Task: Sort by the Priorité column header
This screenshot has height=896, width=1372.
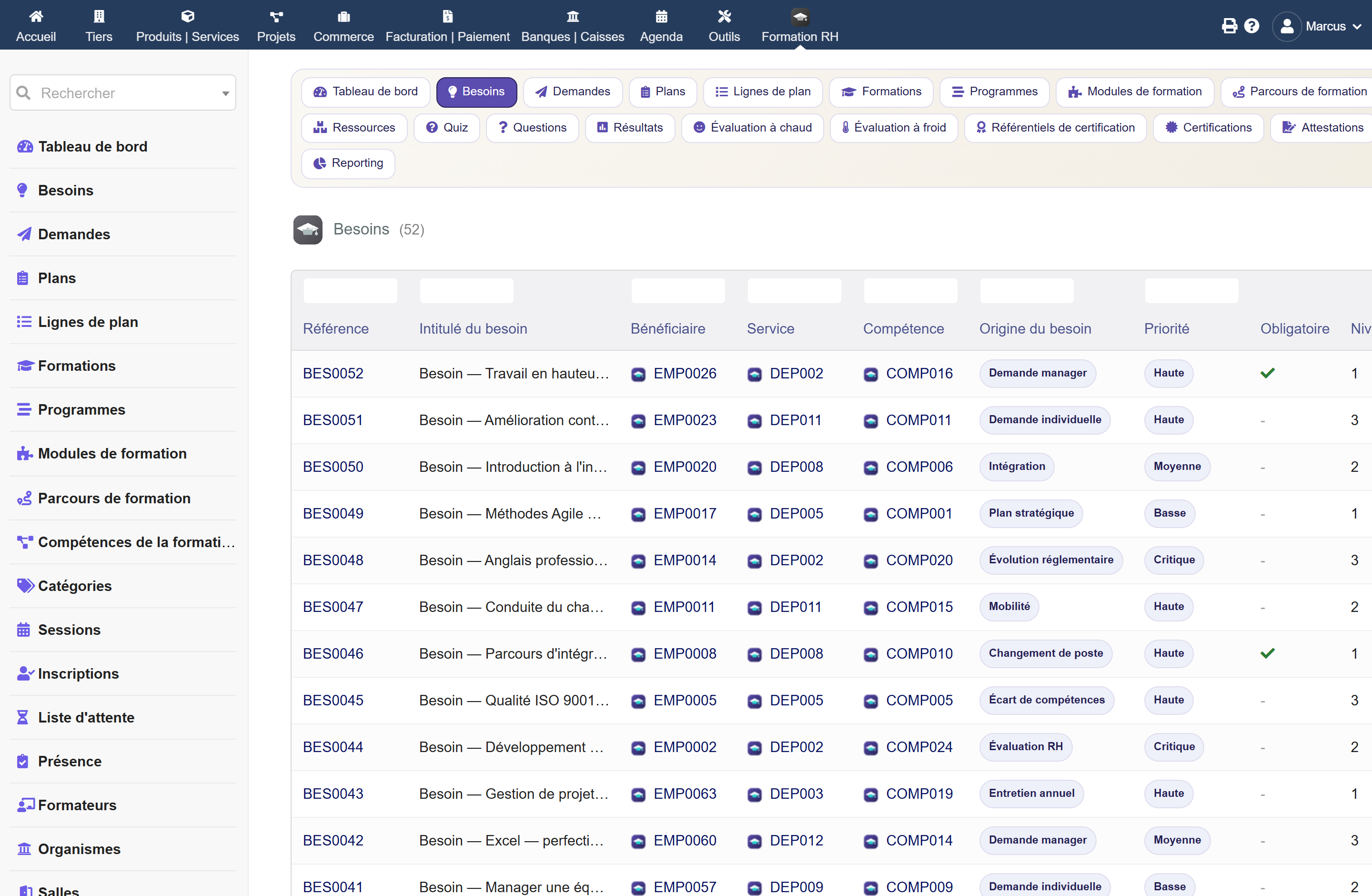Action: point(1166,329)
